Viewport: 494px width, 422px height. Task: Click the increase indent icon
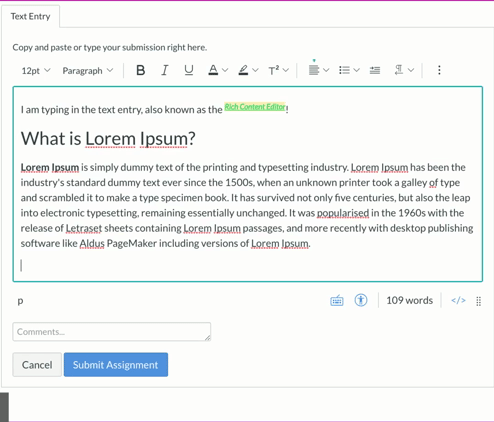[x=375, y=70]
